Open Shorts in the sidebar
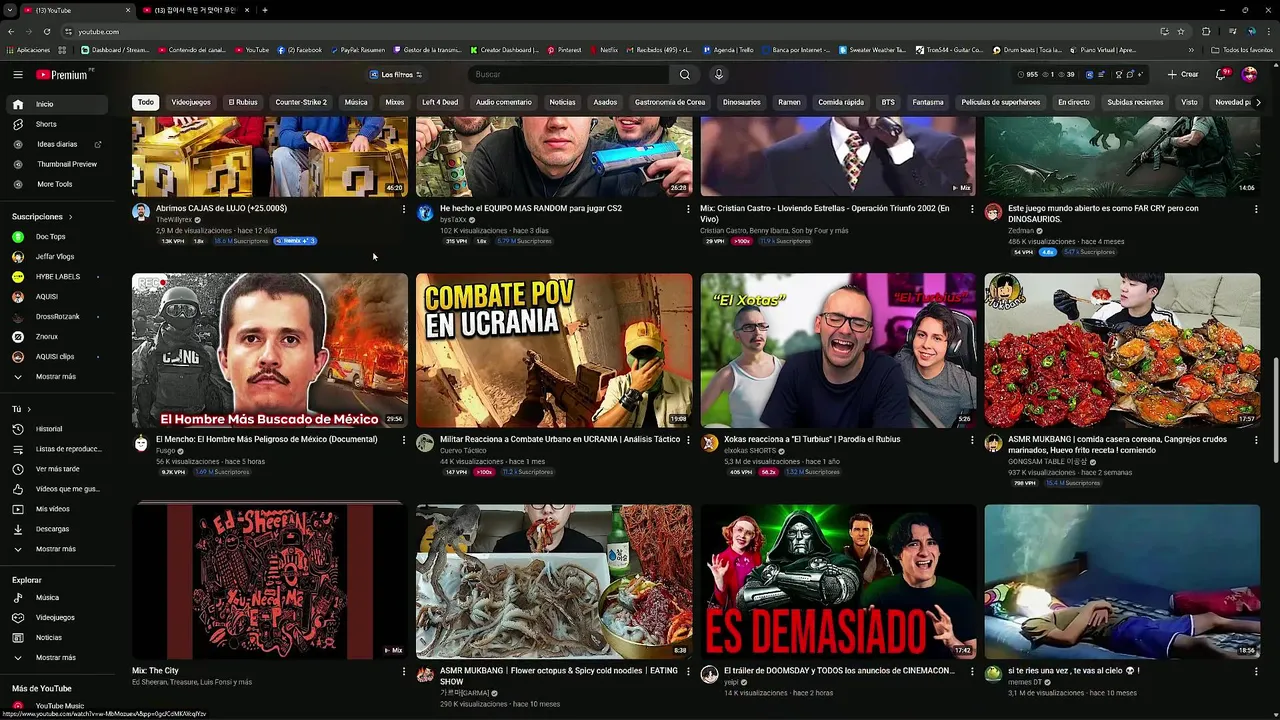The height and width of the screenshot is (720, 1280). coord(57,124)
